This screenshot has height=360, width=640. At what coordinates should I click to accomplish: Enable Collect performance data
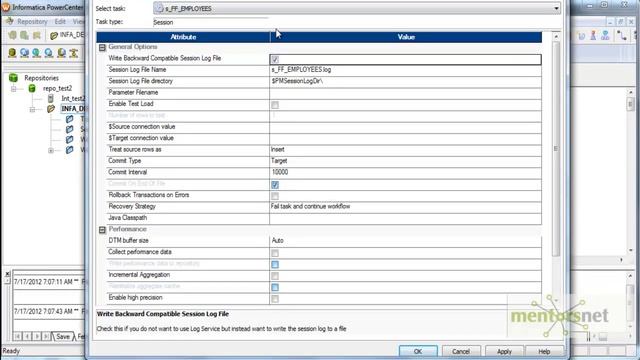click(275, 253)
